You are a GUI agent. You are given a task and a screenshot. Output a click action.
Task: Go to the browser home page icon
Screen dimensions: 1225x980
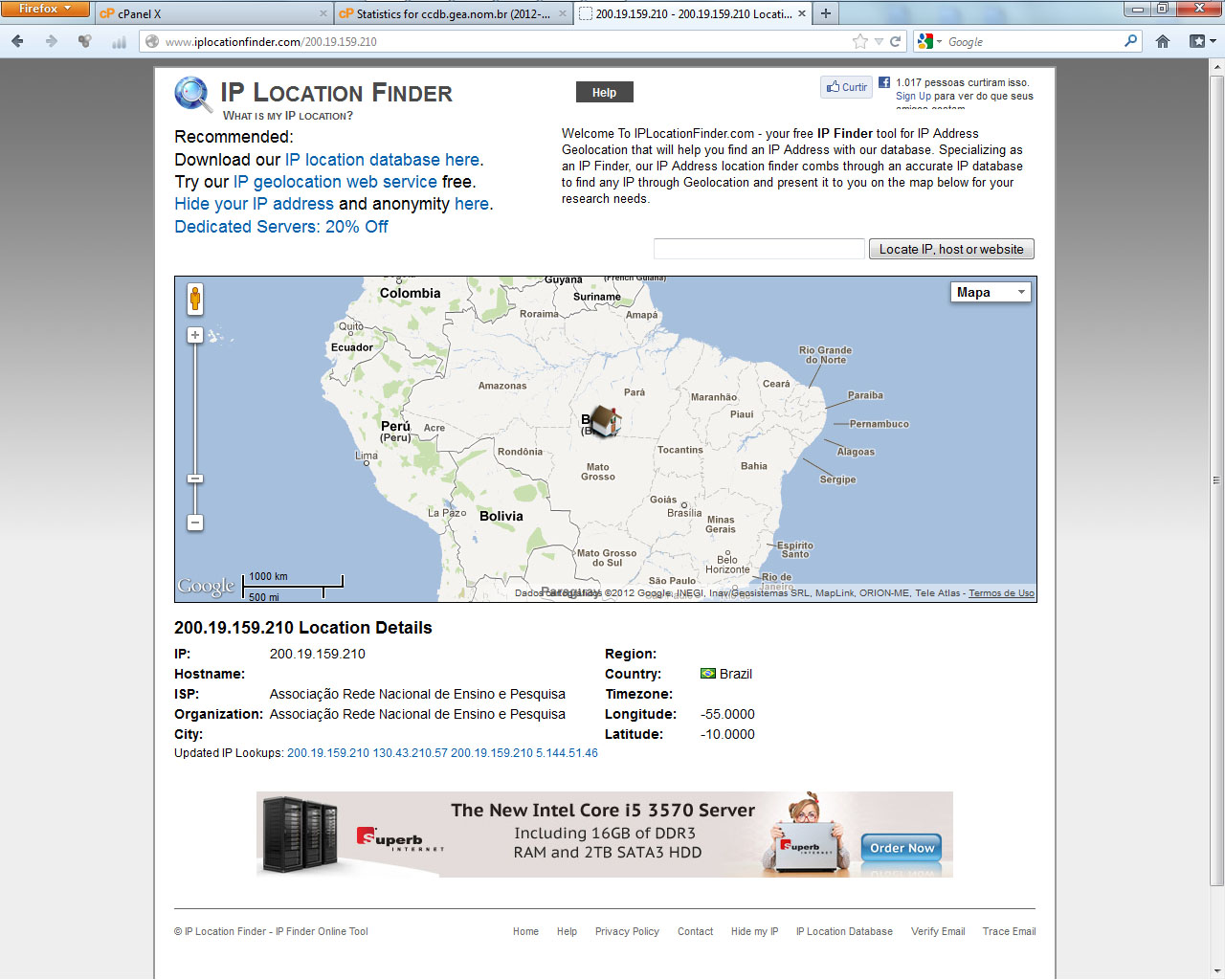click(x=1163, y=41)
